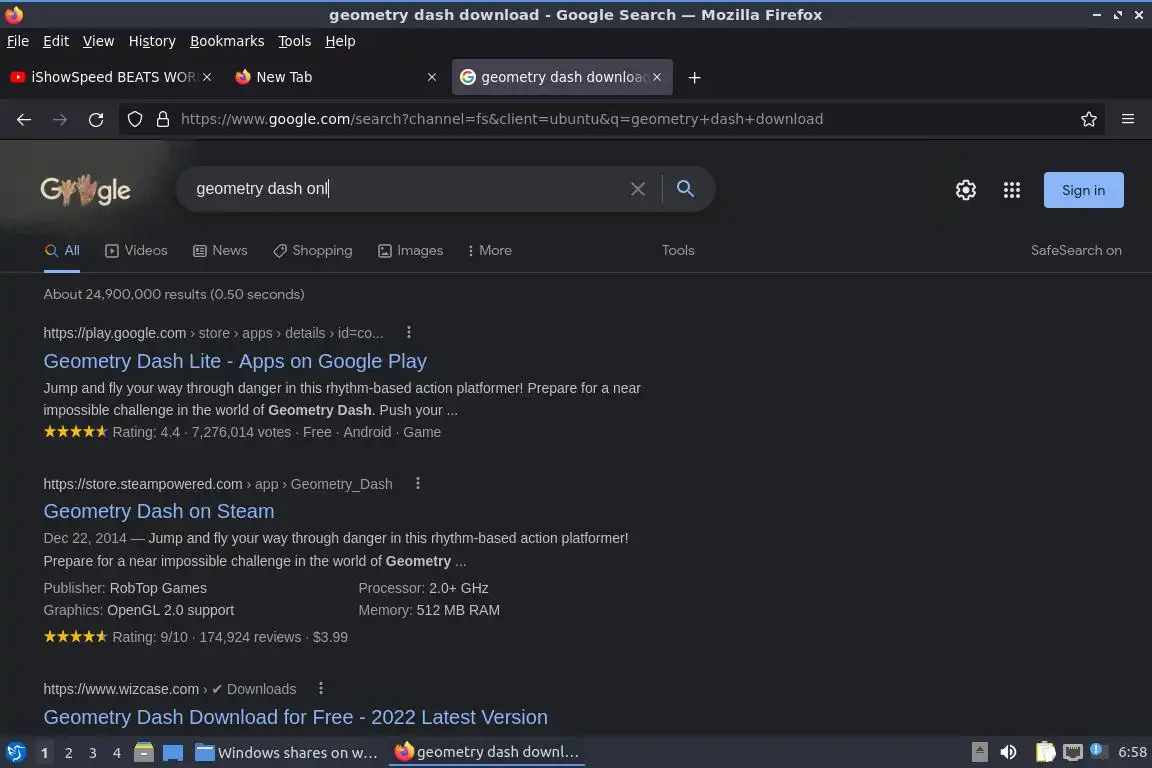Filter results by Images
Screen dimensions: 1152x768
tap(411, 251)
